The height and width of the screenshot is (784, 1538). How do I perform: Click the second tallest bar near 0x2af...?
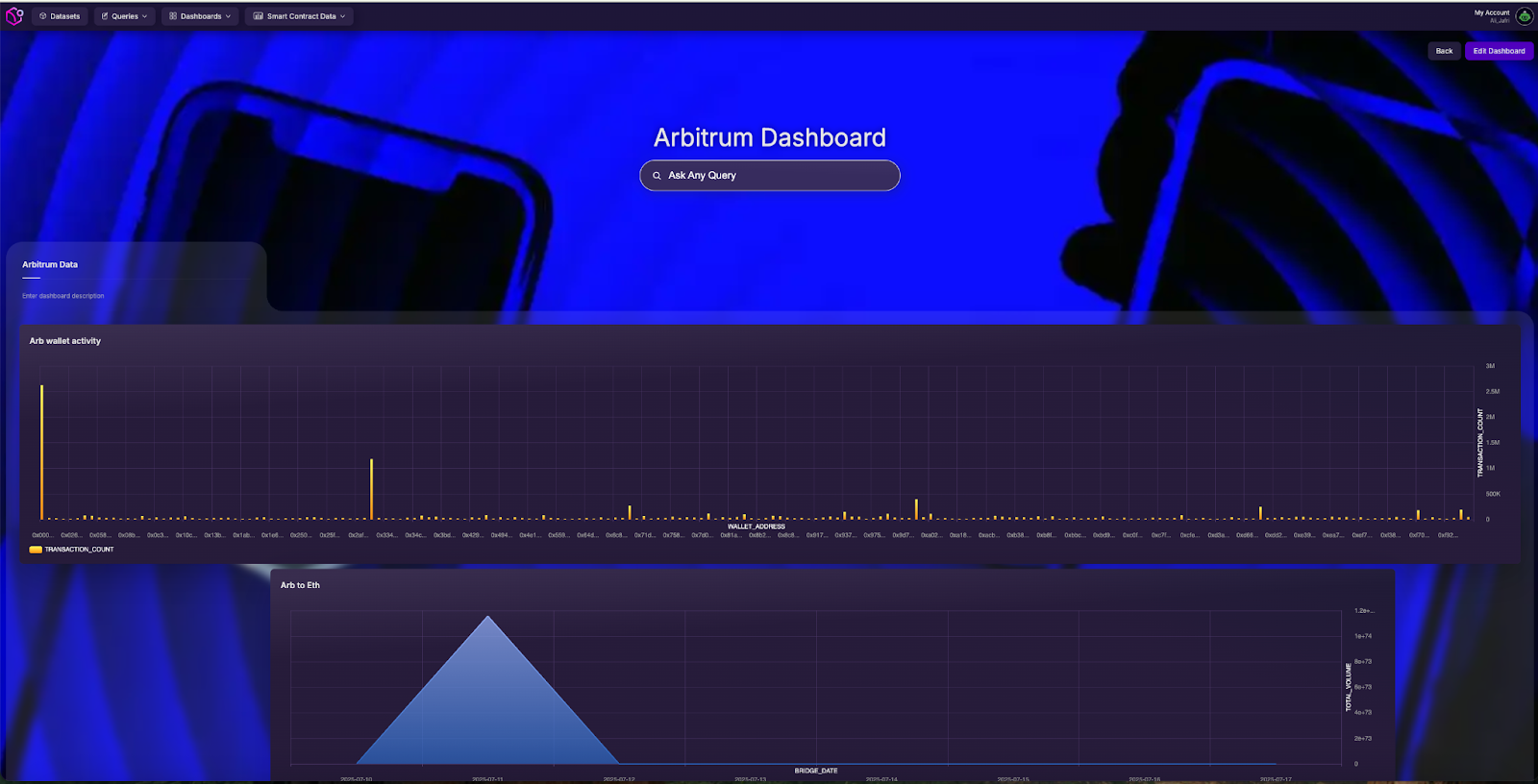(x=371, y=489)
